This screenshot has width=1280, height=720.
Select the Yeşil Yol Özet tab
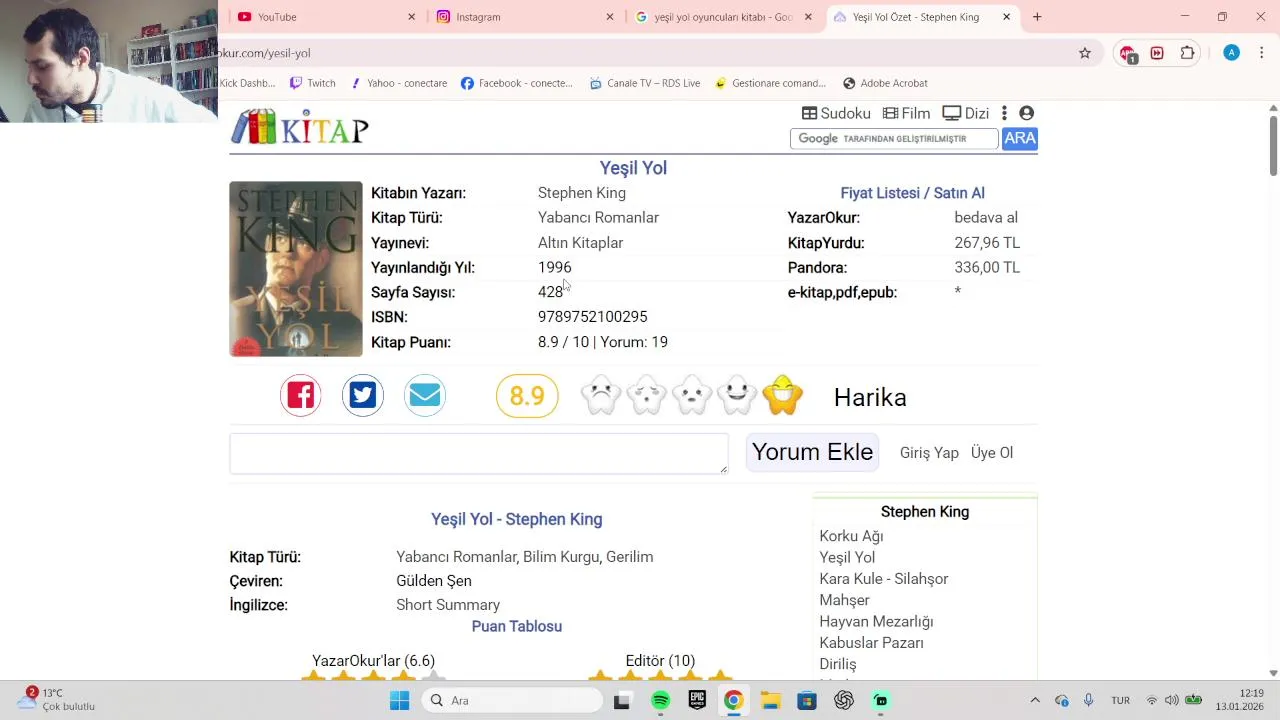[x=922, y=17]
